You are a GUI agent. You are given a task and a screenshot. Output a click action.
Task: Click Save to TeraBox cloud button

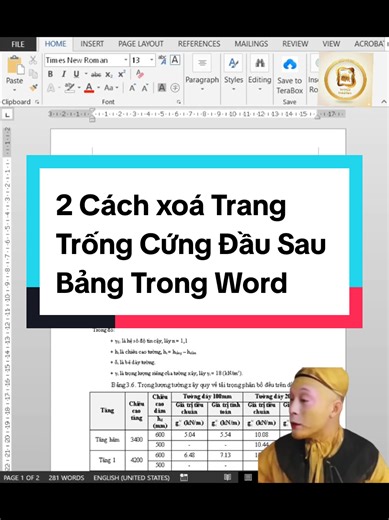coord(290,76)
